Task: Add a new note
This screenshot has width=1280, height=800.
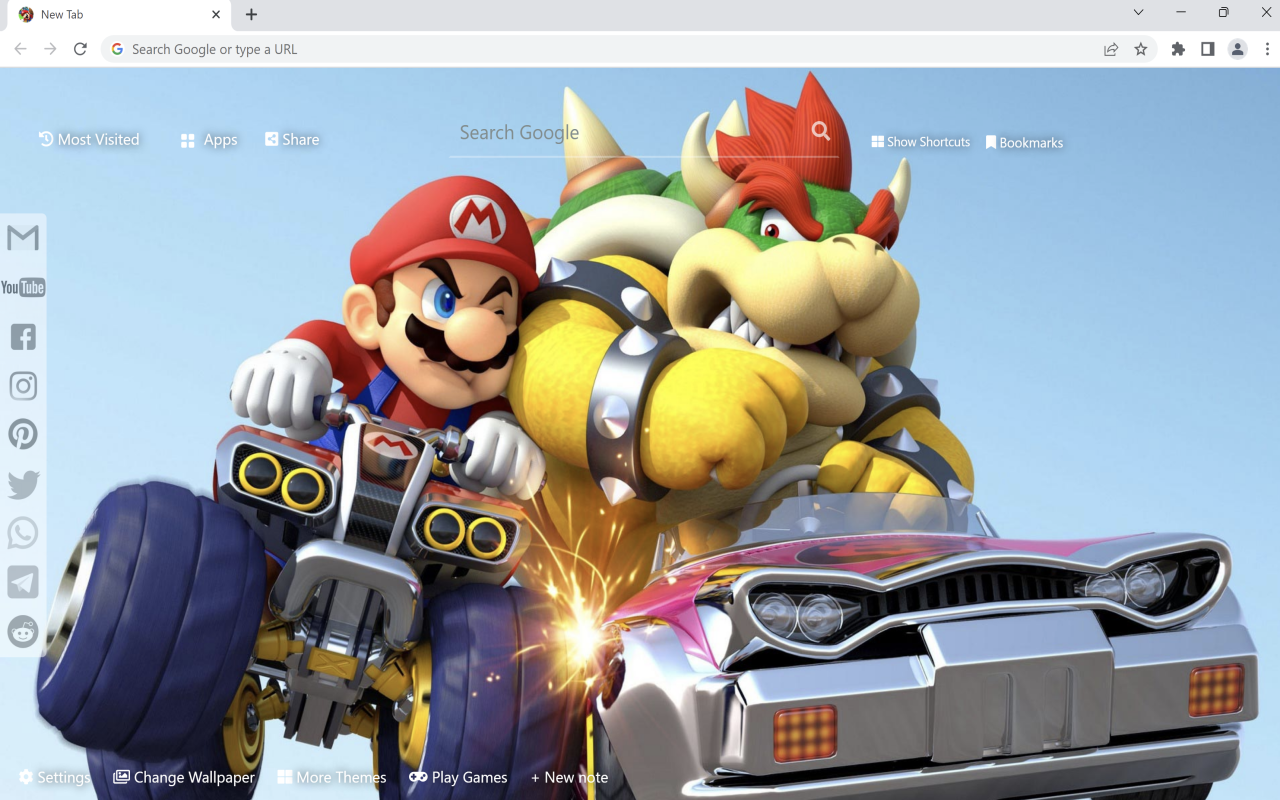Action: [x=569, y=777]
